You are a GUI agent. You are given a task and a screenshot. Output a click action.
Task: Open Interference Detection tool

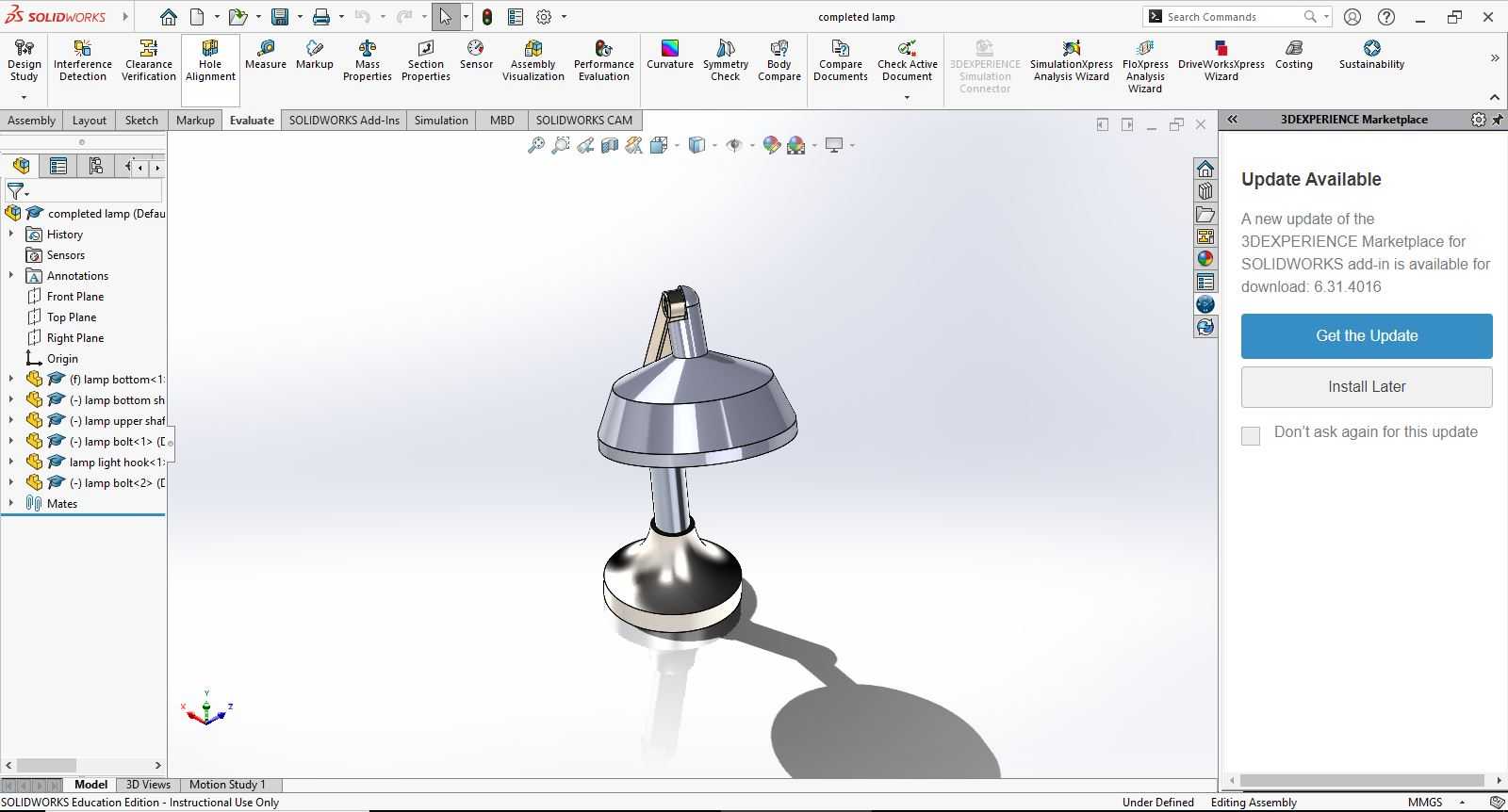[x=83, y=60]
